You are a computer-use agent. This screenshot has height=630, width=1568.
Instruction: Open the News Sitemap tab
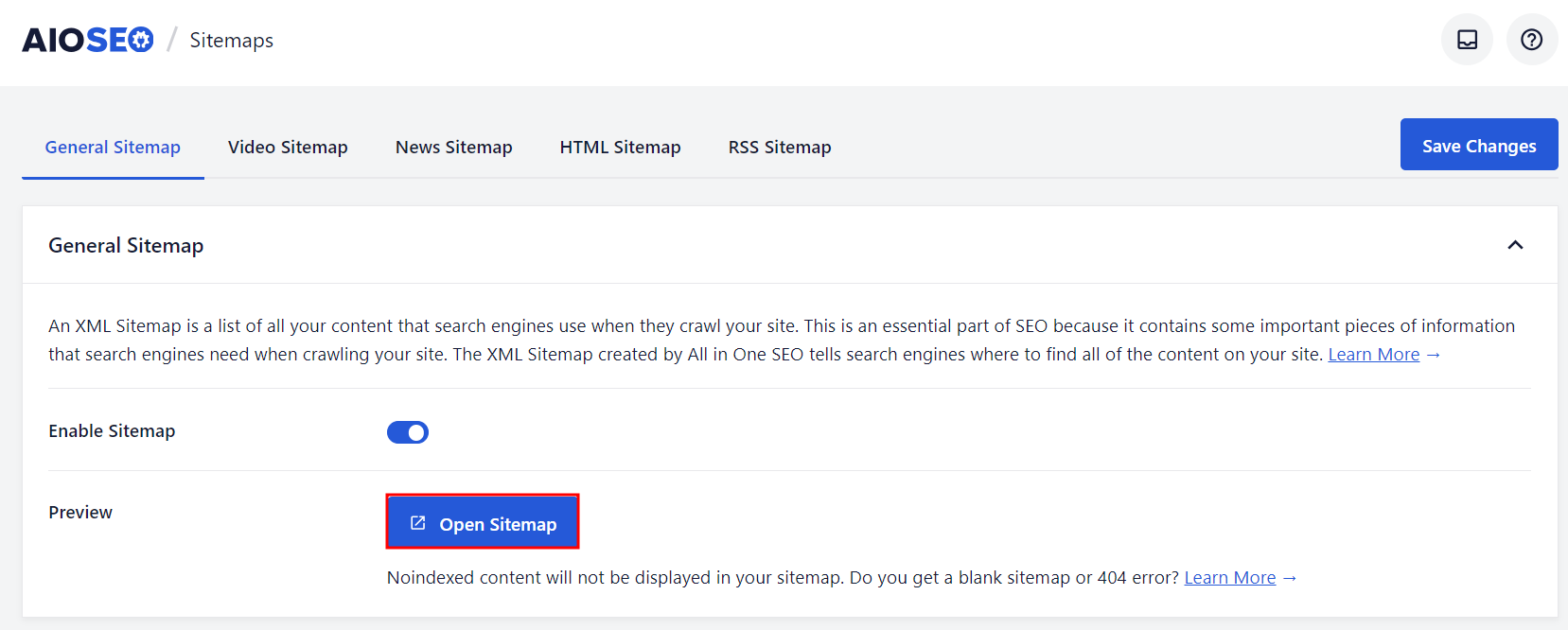tap(453, 147)
